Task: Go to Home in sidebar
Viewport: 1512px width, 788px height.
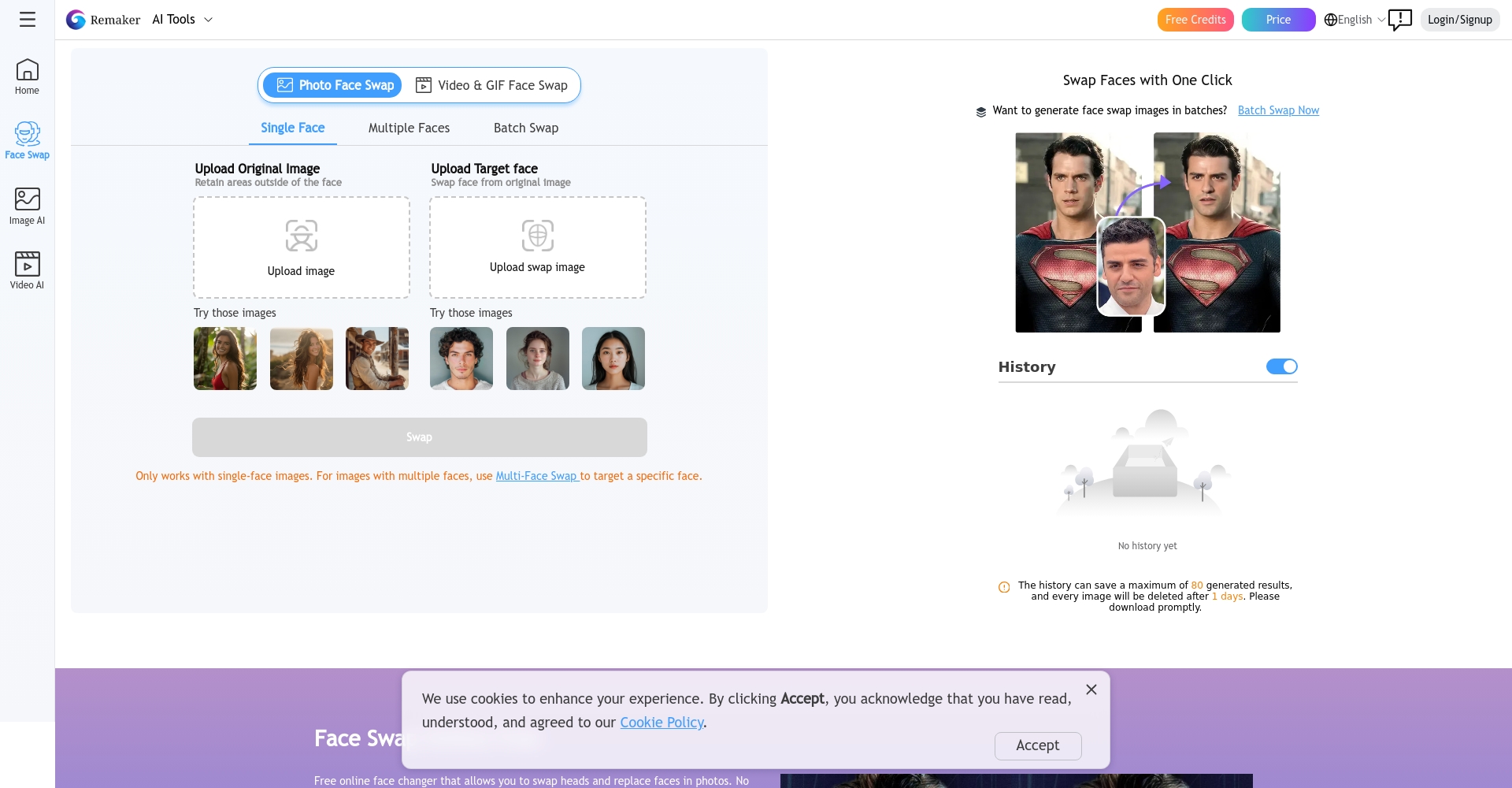Action: [27, 77]
